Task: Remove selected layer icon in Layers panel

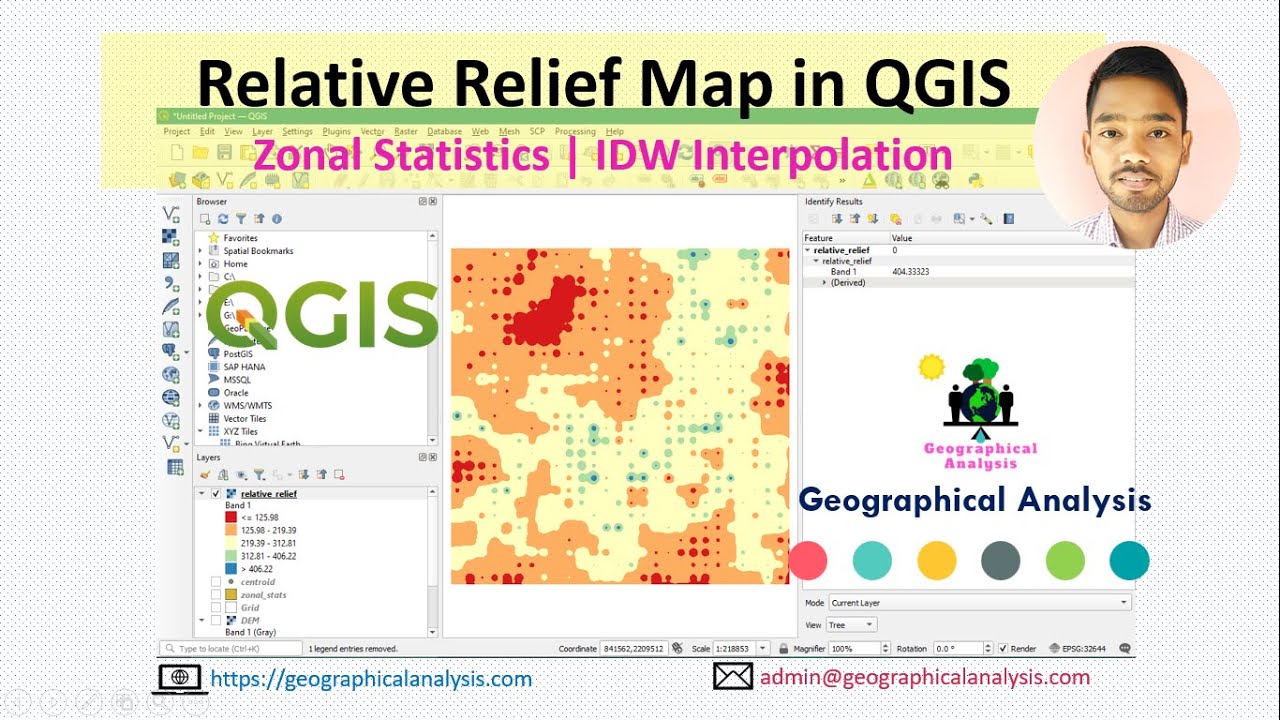Action: [x=339, y=475]
